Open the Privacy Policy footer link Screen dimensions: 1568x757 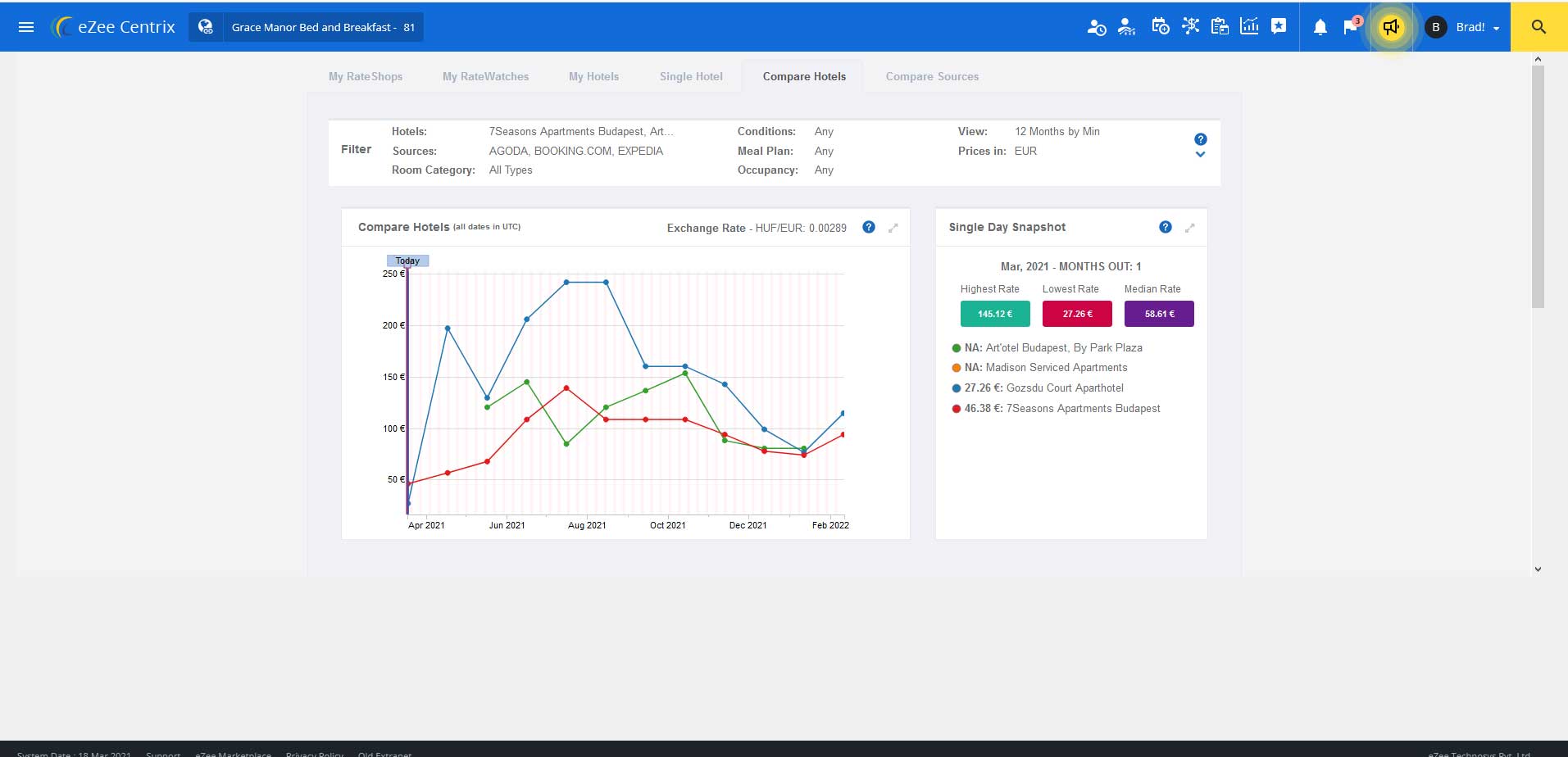point(315,754)
